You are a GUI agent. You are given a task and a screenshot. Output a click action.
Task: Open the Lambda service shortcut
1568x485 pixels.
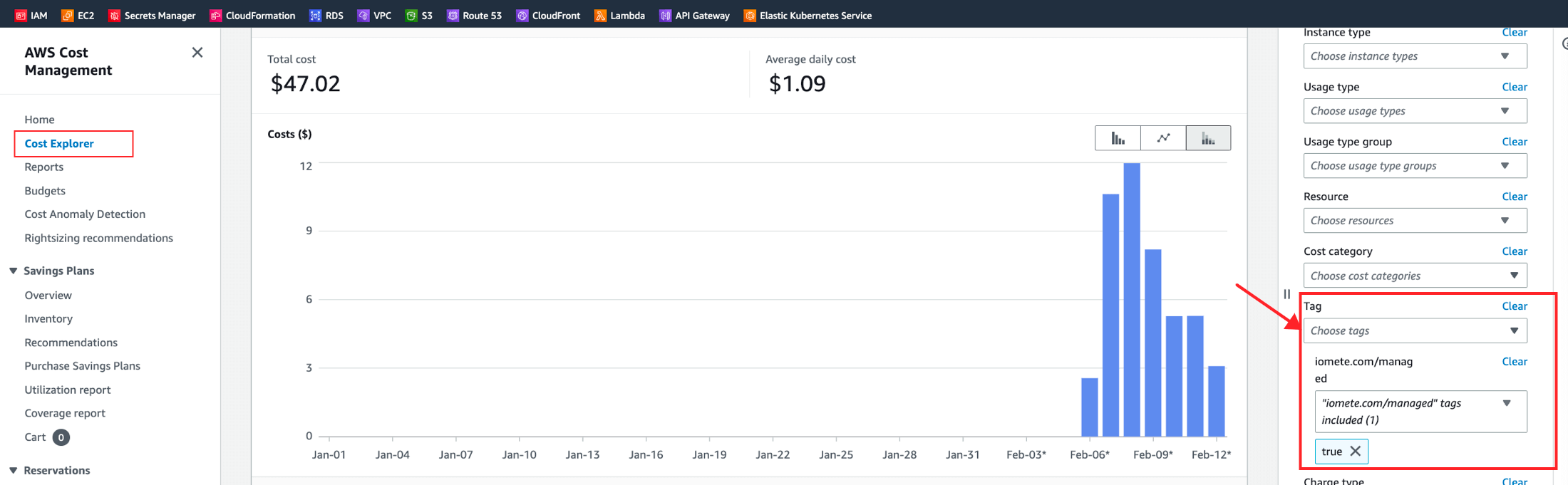click(x=619, y=15)
